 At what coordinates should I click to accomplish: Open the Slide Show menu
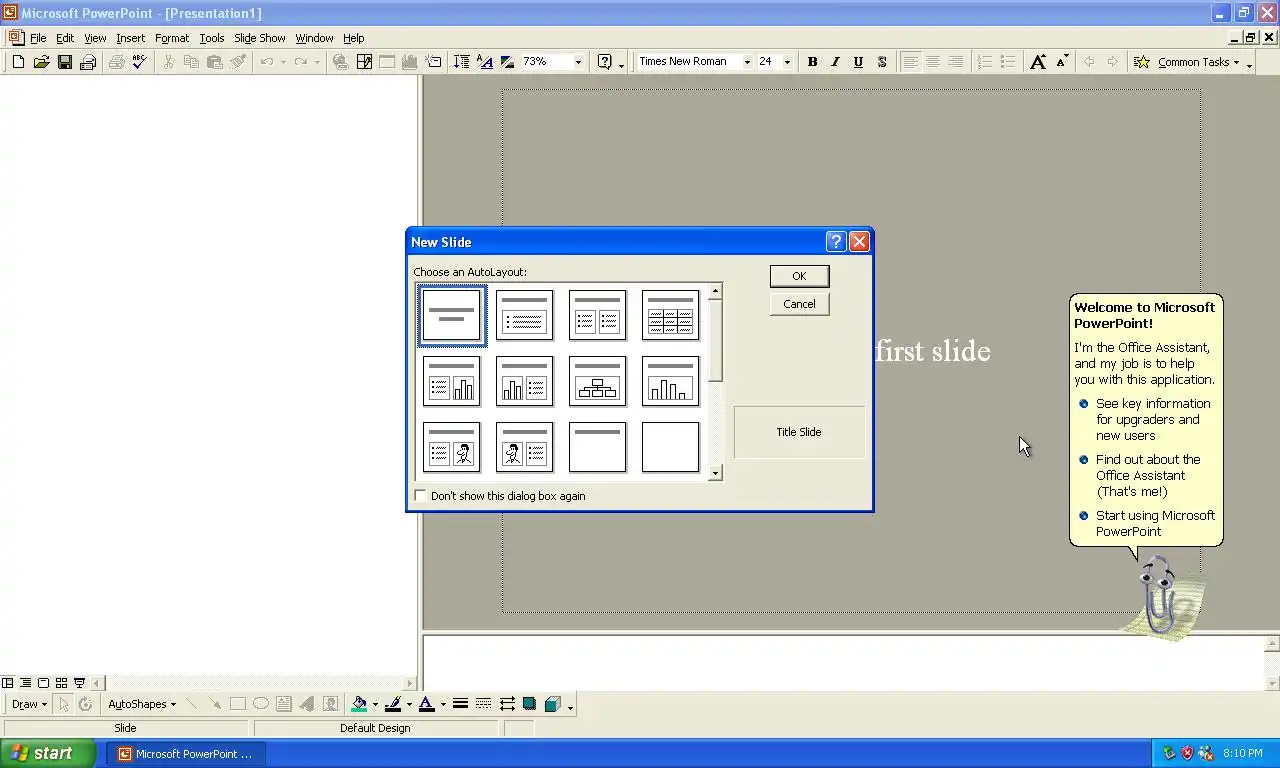(260, 38)
